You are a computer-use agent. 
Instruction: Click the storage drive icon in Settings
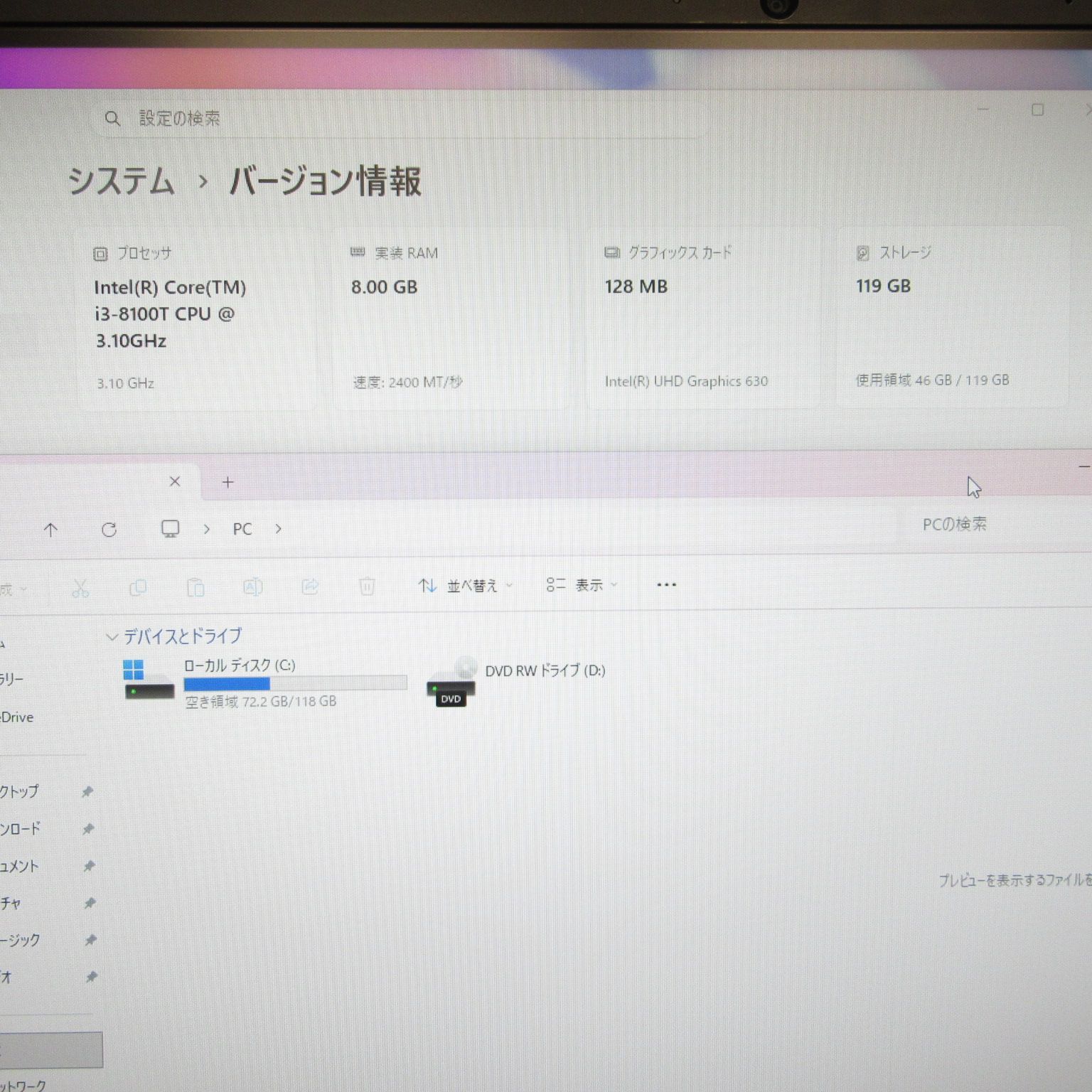pos(862,253)
